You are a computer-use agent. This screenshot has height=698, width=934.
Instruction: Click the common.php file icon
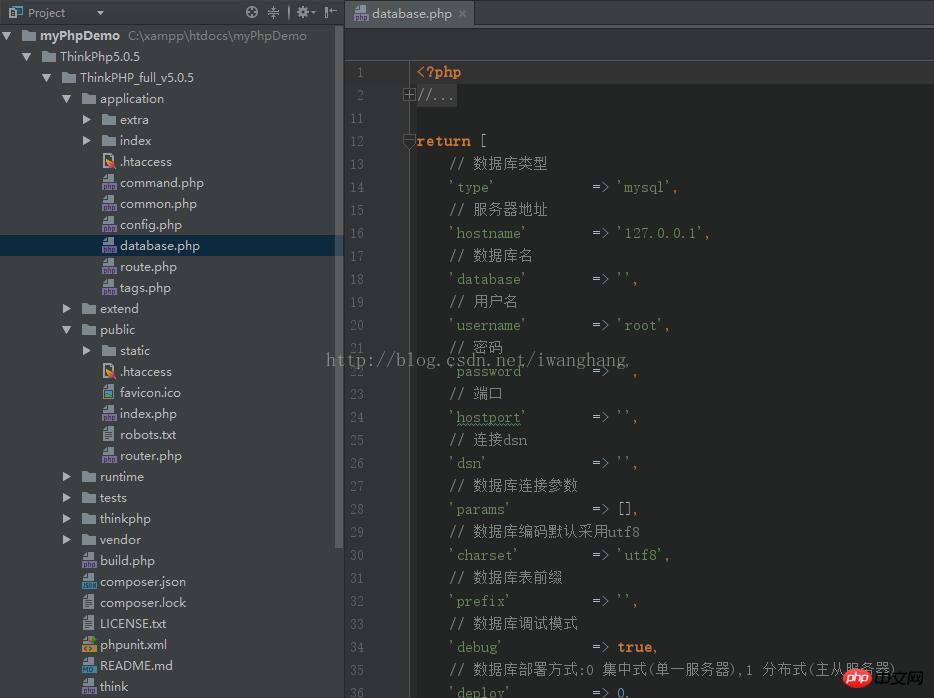click(109, 204)
